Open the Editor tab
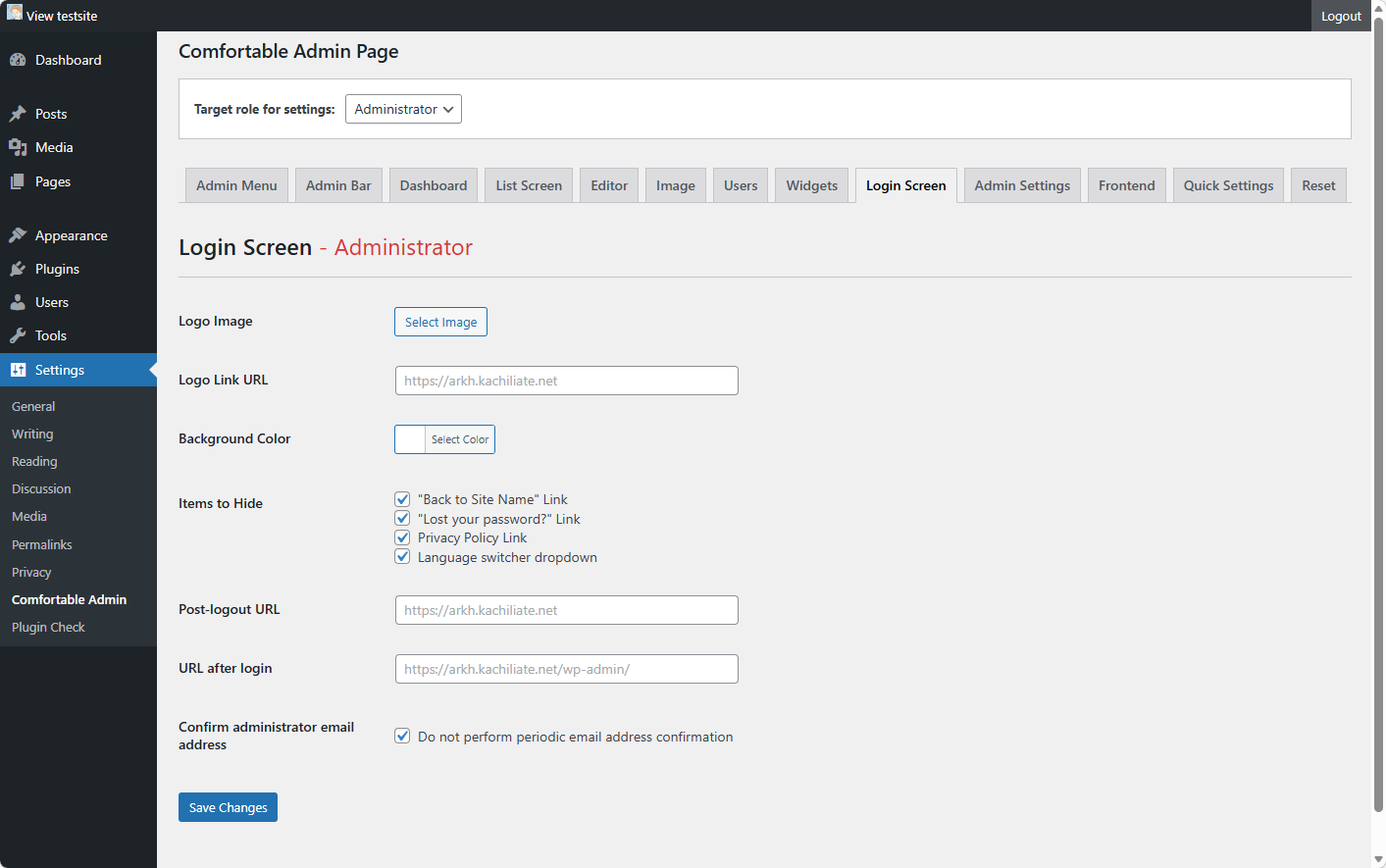Viewport: 1386px width, 868px height. pos(609,185)
